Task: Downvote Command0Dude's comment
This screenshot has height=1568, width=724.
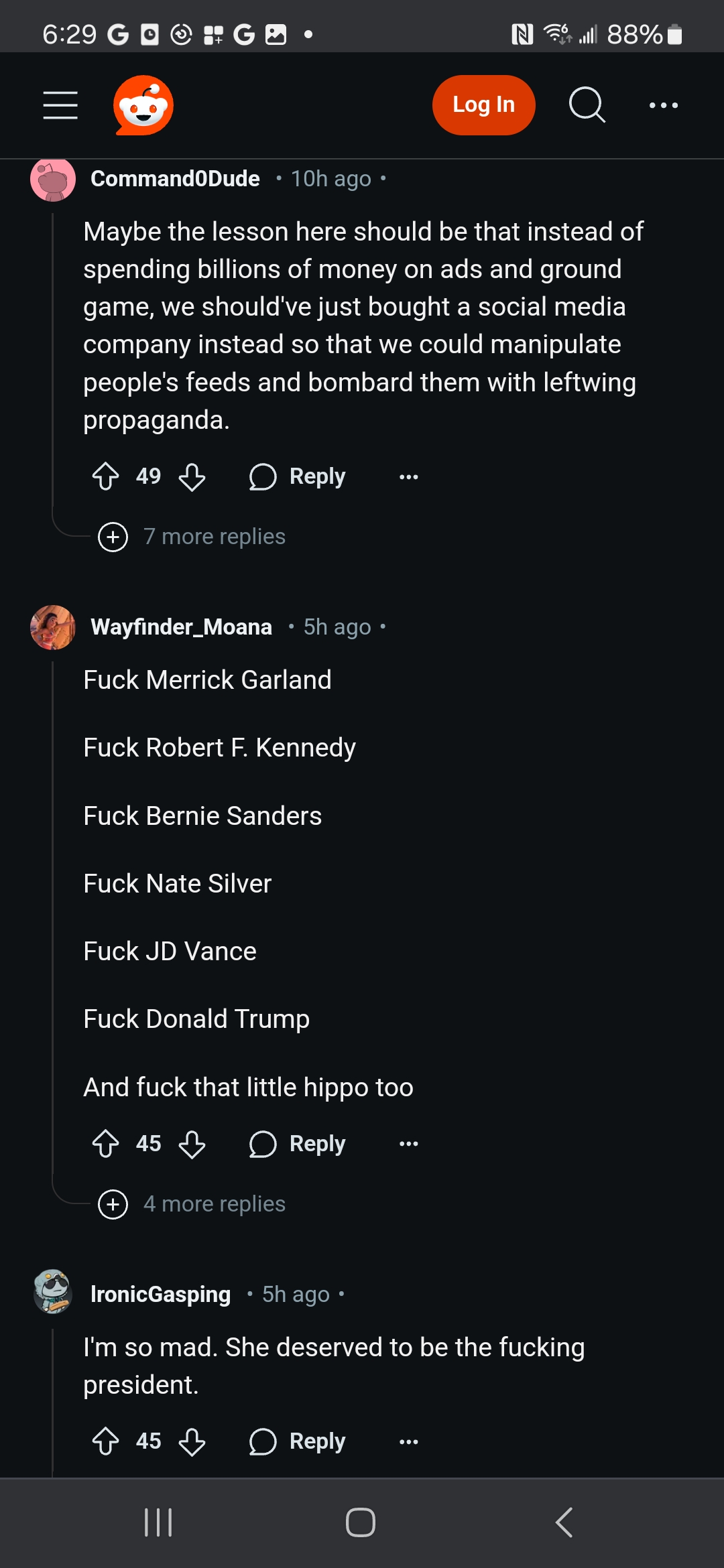Action: pos(192,476)
